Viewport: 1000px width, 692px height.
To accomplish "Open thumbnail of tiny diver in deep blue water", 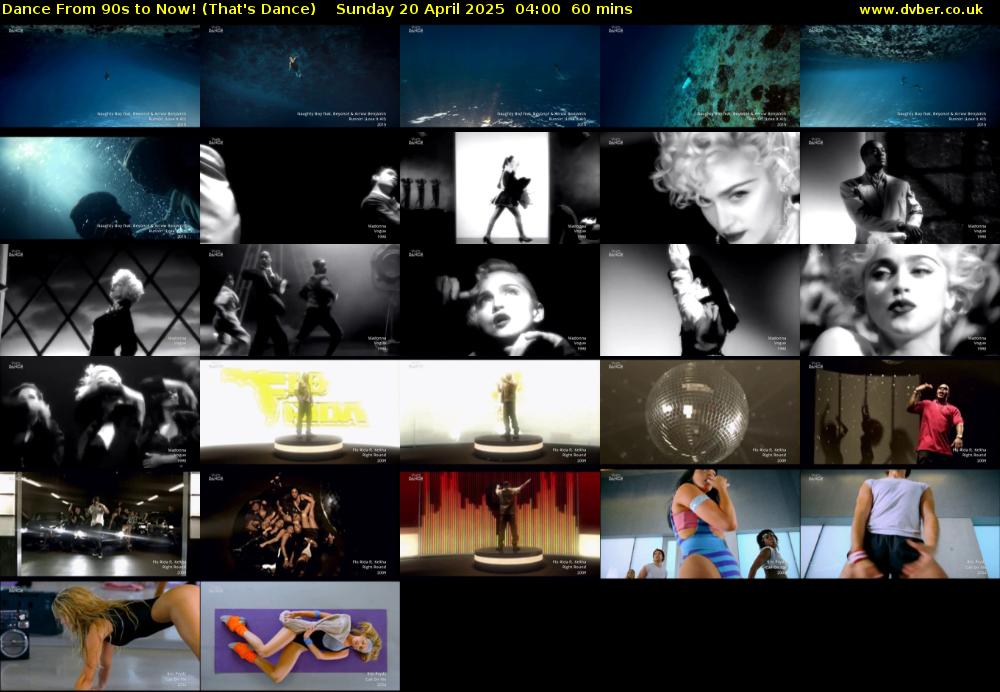I will (99, 76).
